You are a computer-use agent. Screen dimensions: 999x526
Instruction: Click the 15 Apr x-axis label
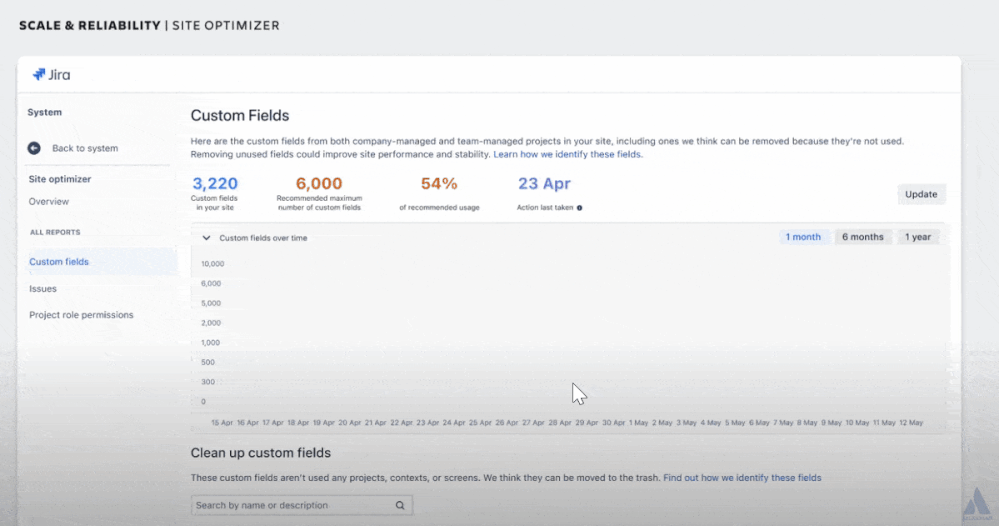point(222,423)
